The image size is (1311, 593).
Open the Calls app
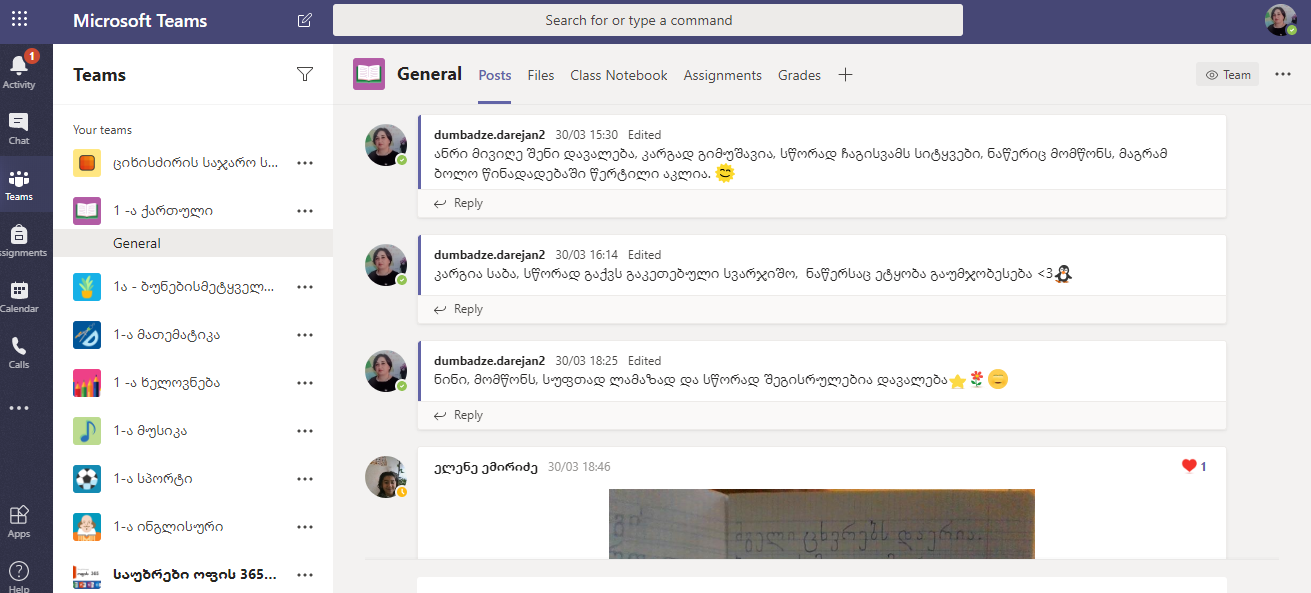tap(19, 352)
